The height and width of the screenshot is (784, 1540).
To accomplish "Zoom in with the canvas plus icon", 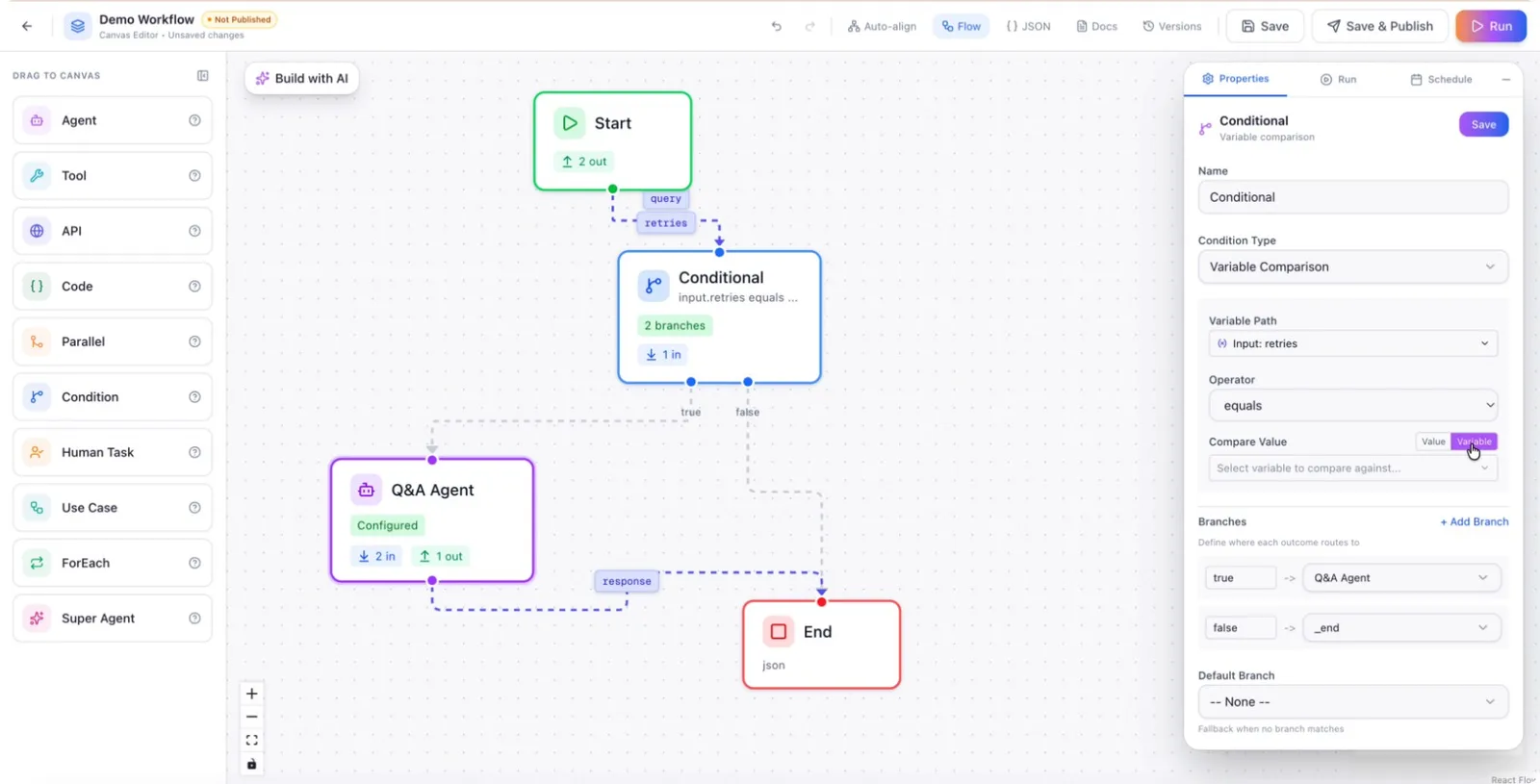I will [251, 694].
